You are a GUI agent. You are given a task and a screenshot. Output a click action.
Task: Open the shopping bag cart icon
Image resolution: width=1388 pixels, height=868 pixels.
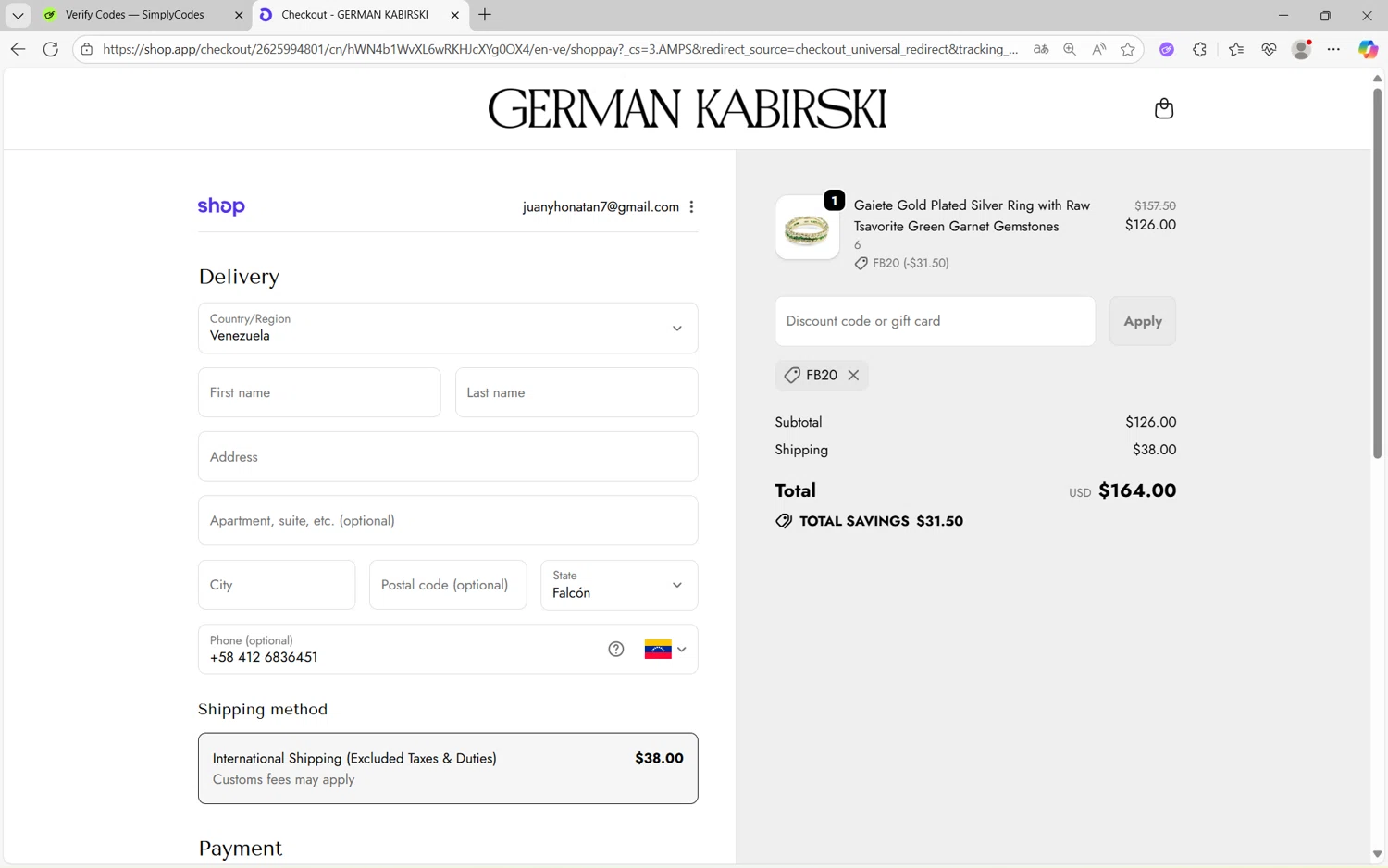coord(1164,108)
